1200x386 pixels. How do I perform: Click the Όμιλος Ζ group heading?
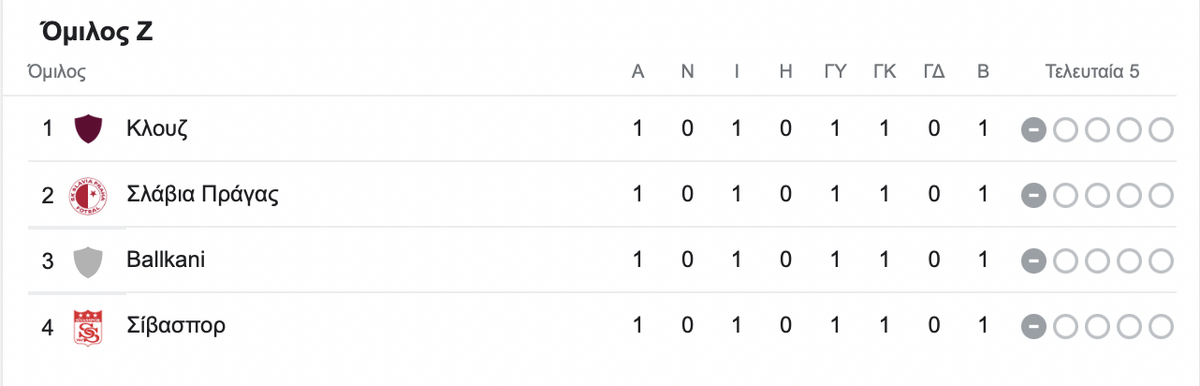(x=96, y=32)
